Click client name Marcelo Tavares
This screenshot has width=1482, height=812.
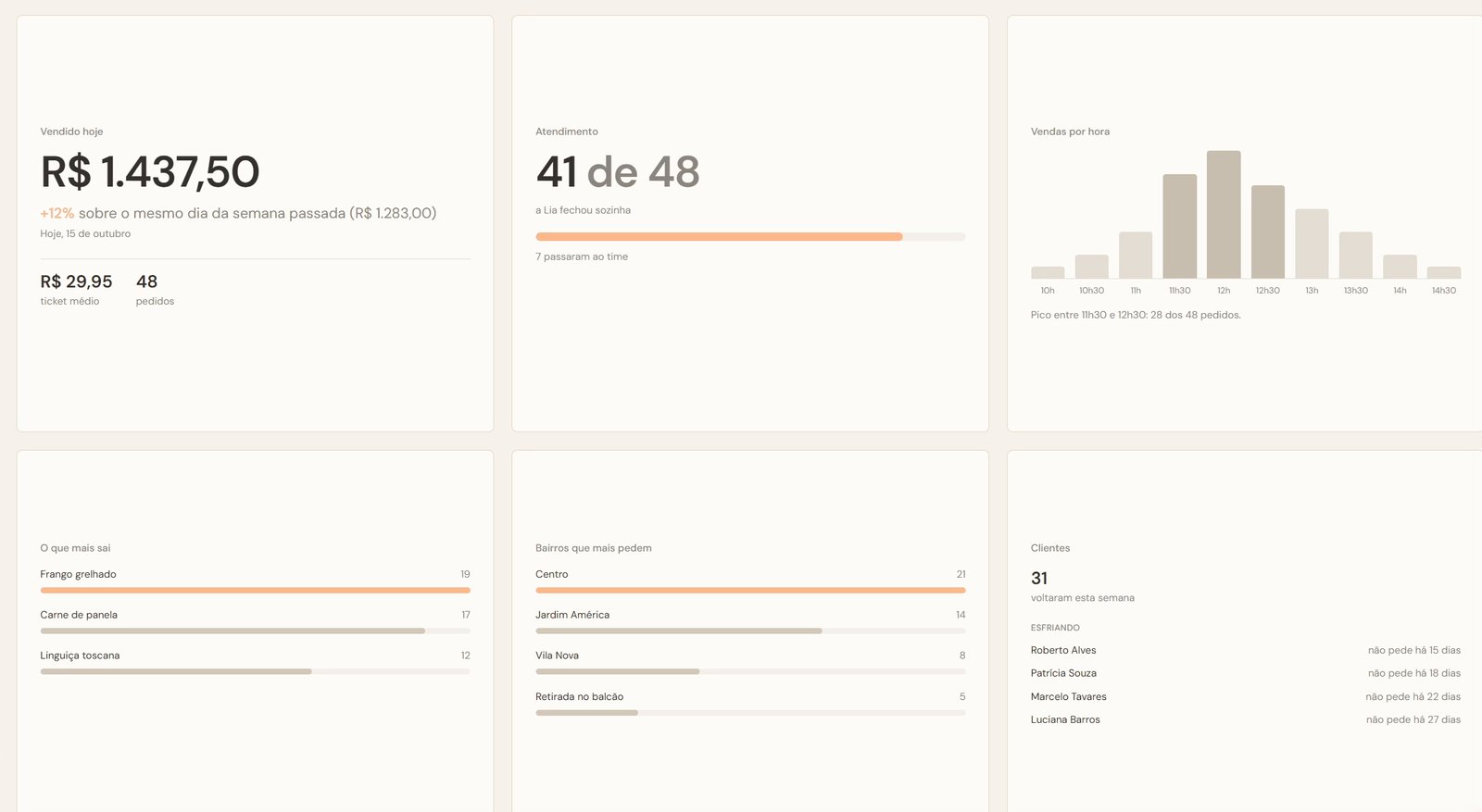coord(1069,696)
